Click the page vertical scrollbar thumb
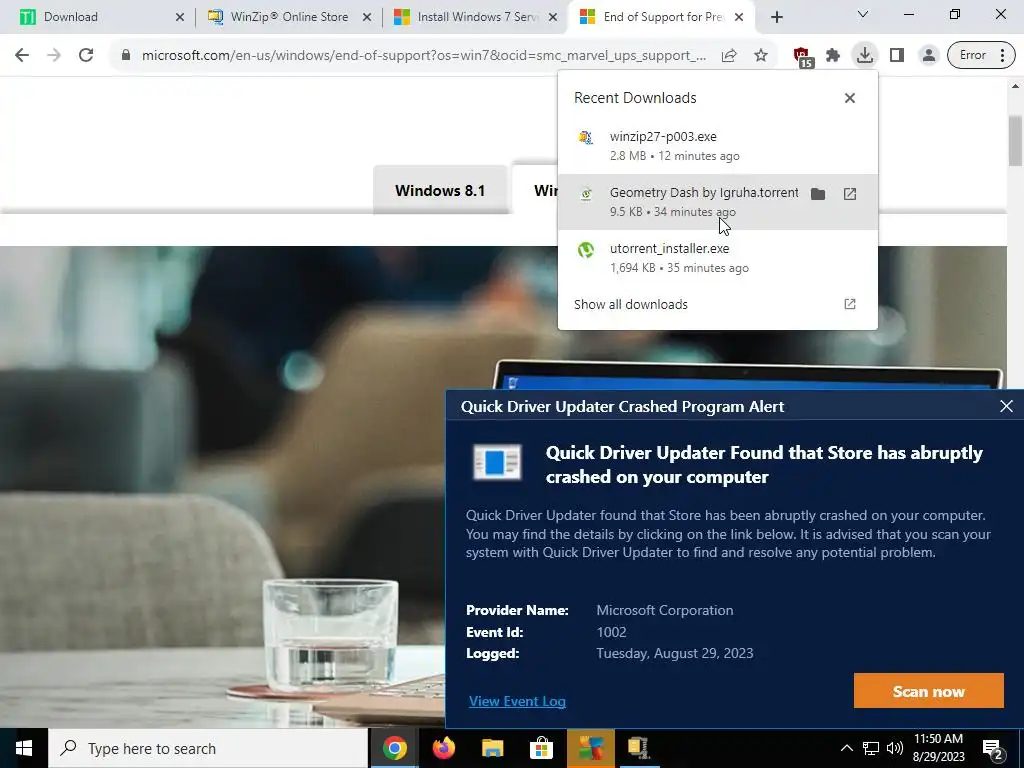Viewport: 1024px width, 768px height. point(1016,141)
